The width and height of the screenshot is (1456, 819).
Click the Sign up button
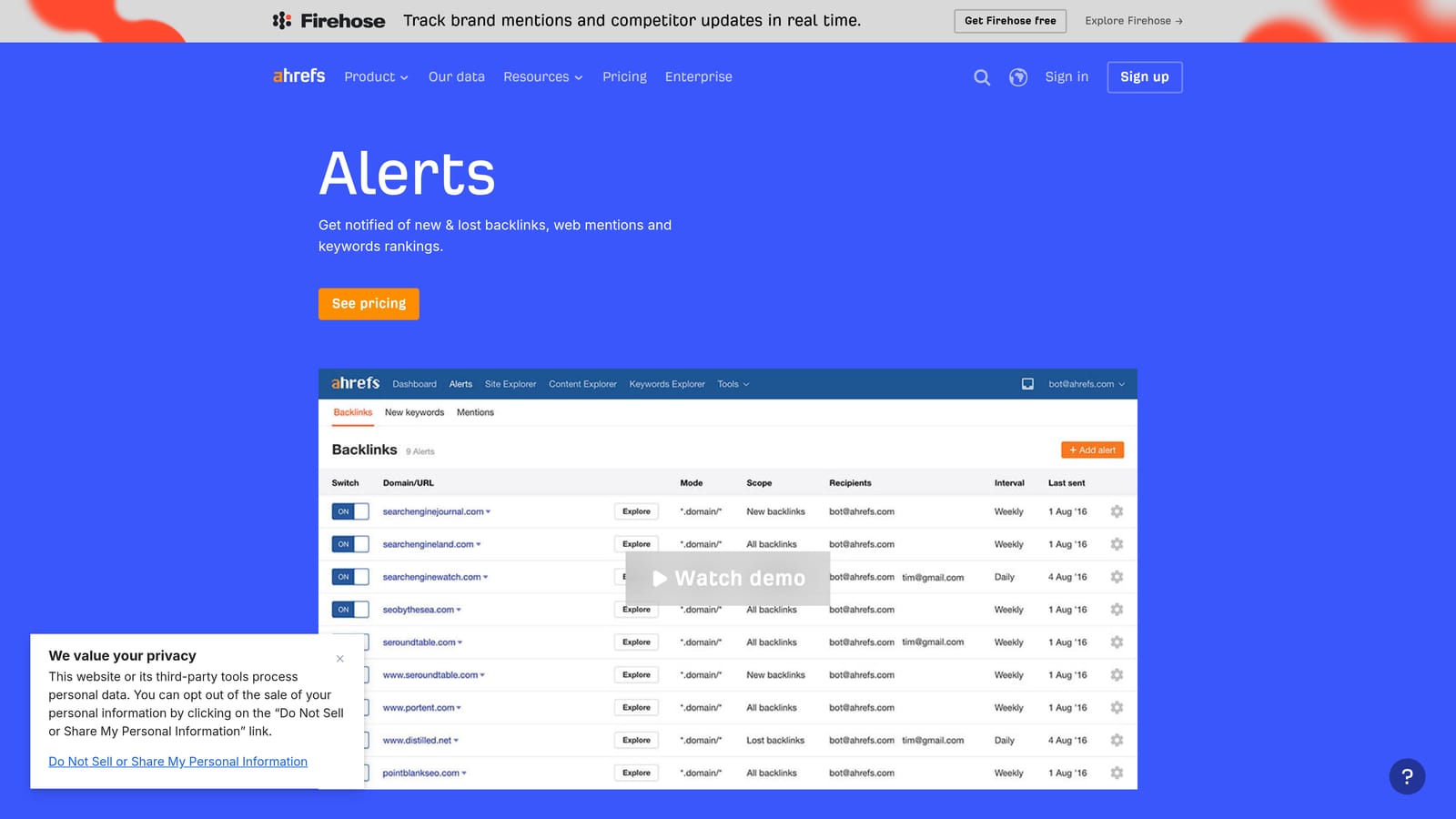point(1145,77)
